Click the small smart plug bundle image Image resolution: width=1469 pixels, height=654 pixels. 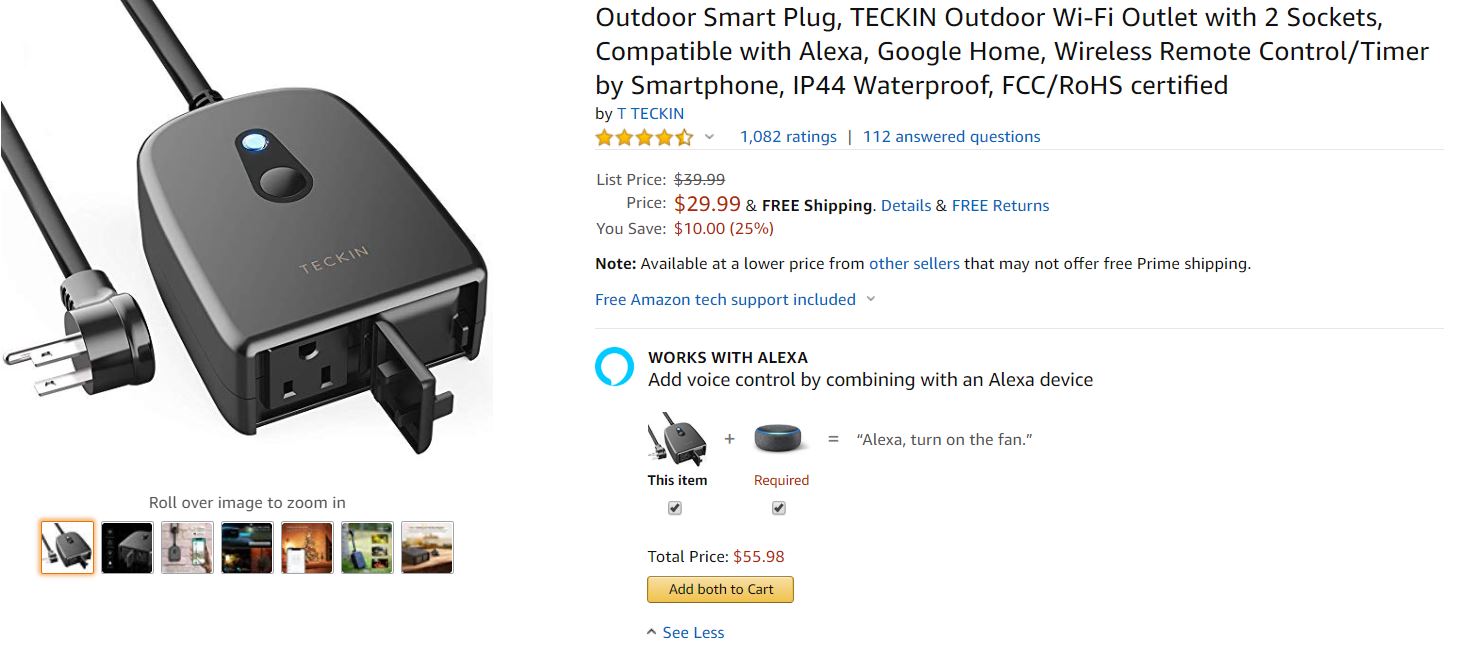(x=677, y=440)
